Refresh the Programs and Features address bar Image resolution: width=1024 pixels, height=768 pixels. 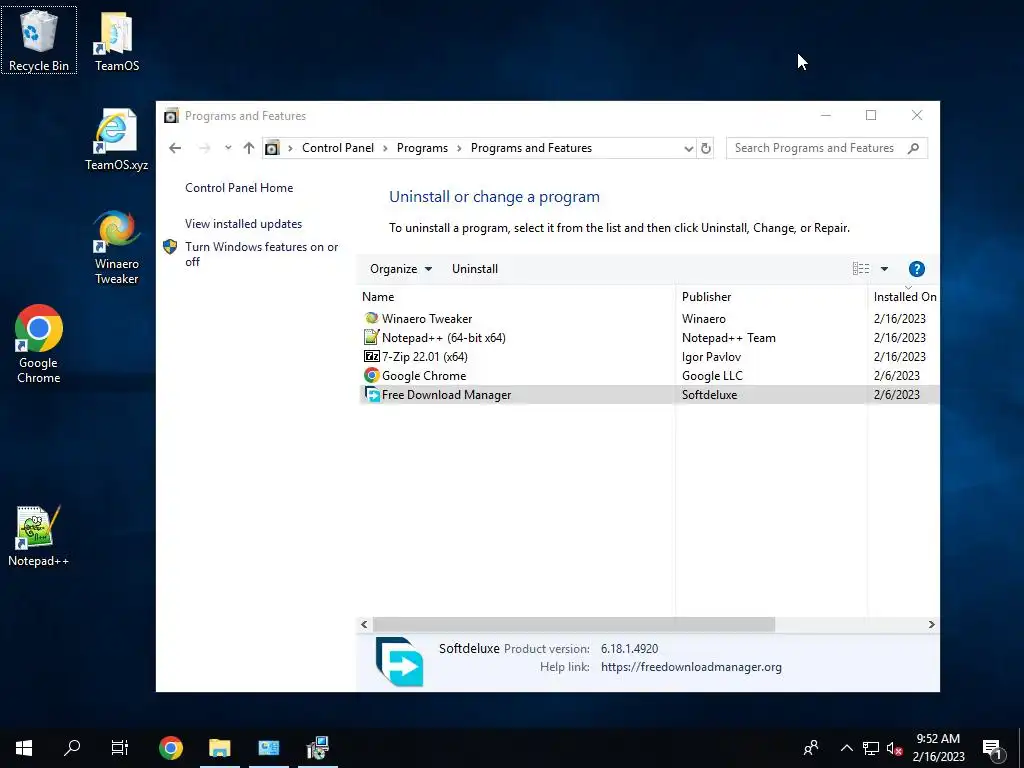tap(705, 148)
